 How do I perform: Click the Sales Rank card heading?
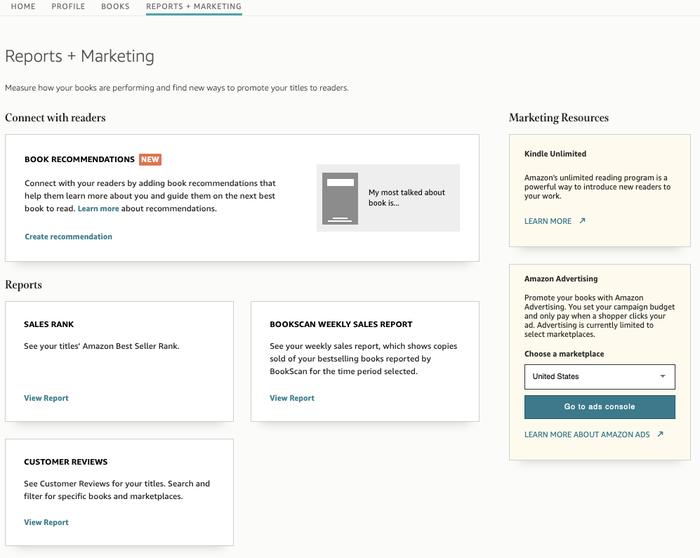tap(49, 324)
